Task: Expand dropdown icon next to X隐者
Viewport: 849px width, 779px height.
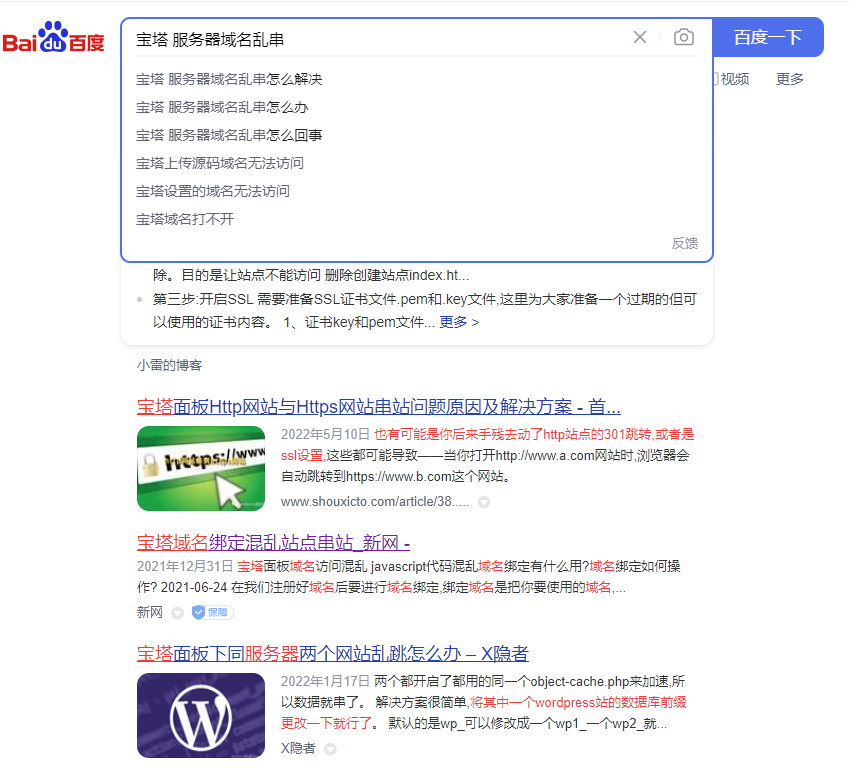Action: pyautogui.click(x=330, y=749)
